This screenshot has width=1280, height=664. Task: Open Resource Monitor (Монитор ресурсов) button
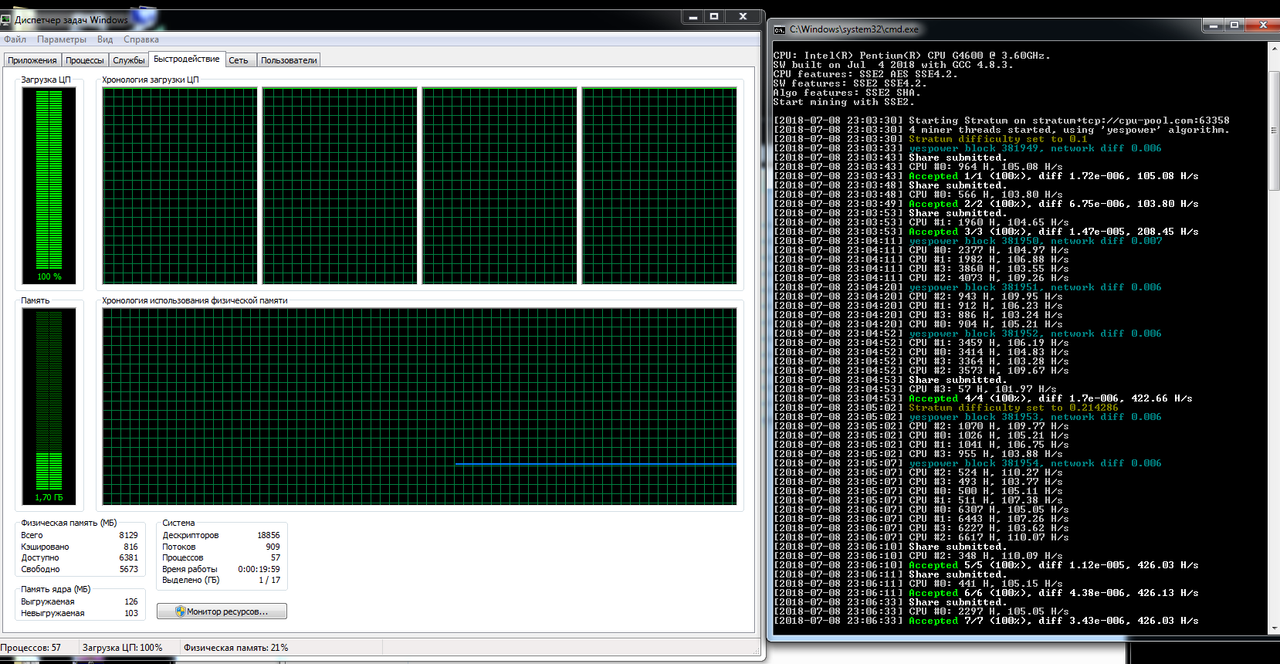click(221, 610)
